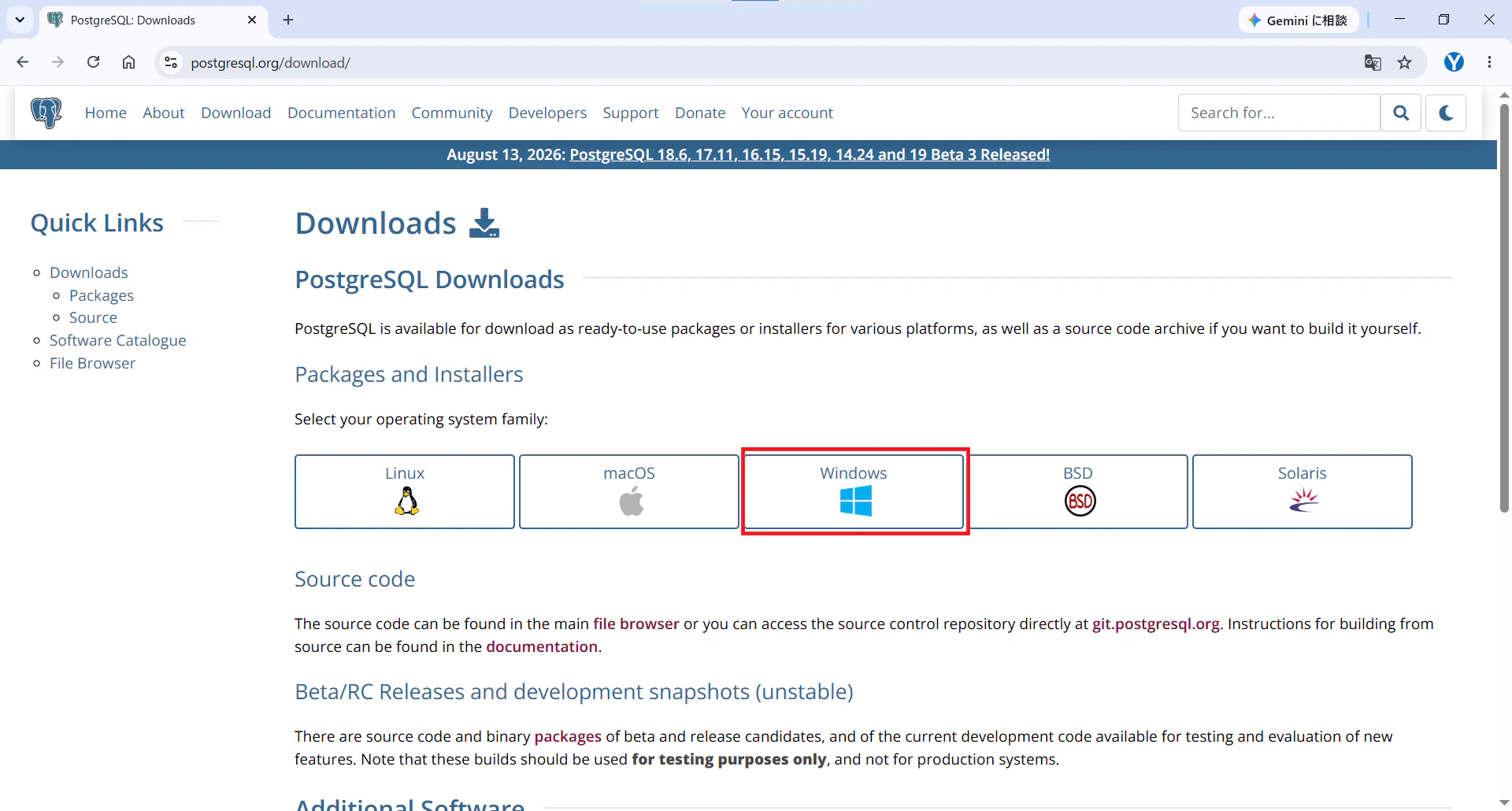Open the Donate menu item
This screenshot has width=1512, height=811.
click(700, 113)
